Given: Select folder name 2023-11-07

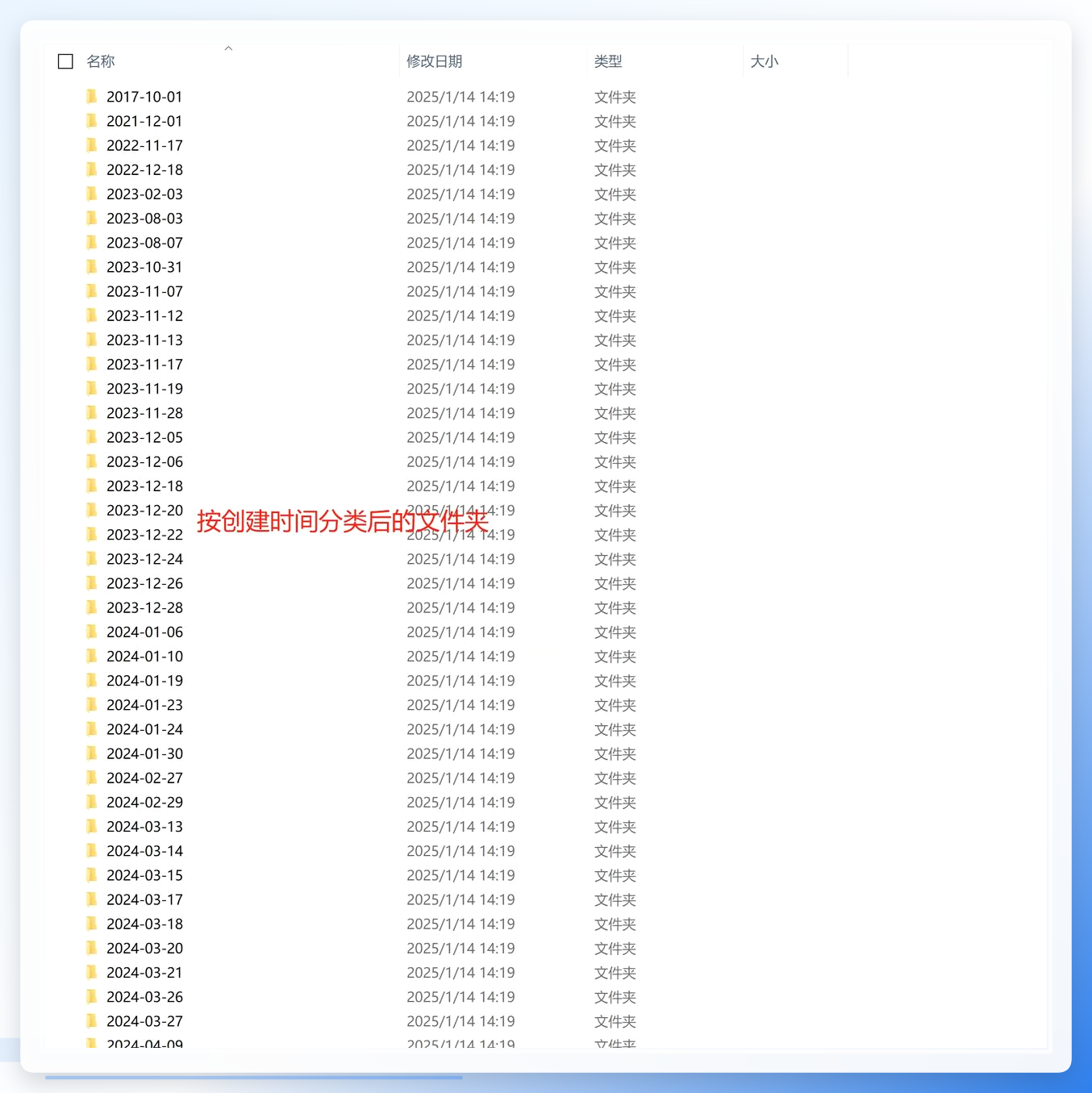Looking at the screenshot, I should pos(144,291).
